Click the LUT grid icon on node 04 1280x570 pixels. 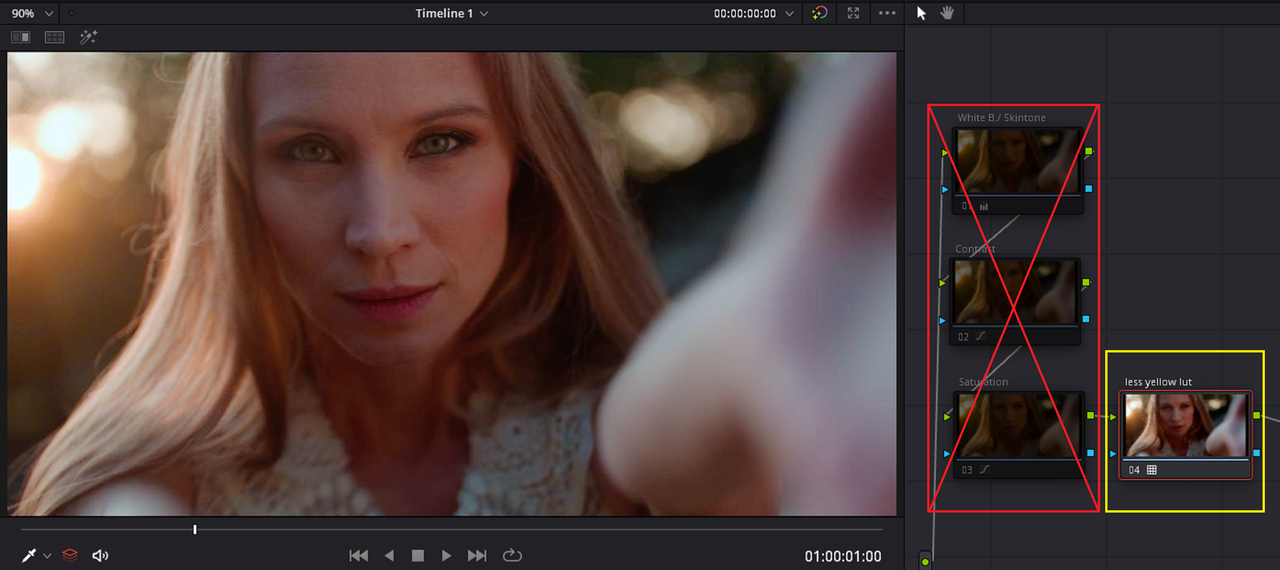click(1151, 470)
